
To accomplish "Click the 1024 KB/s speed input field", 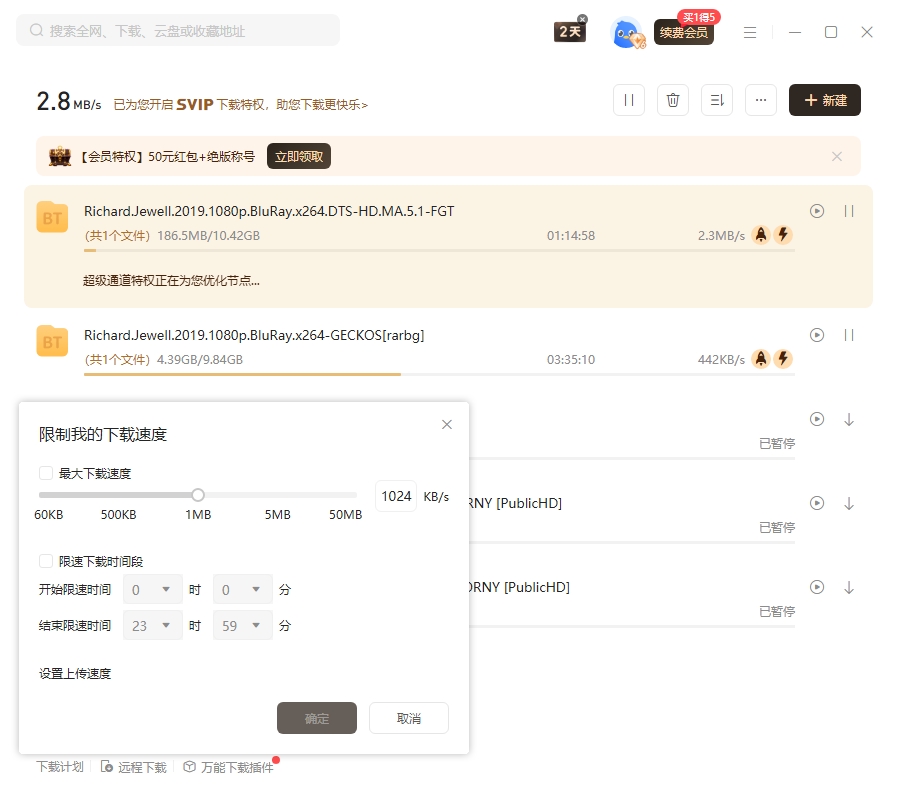I will coord(396,496).
